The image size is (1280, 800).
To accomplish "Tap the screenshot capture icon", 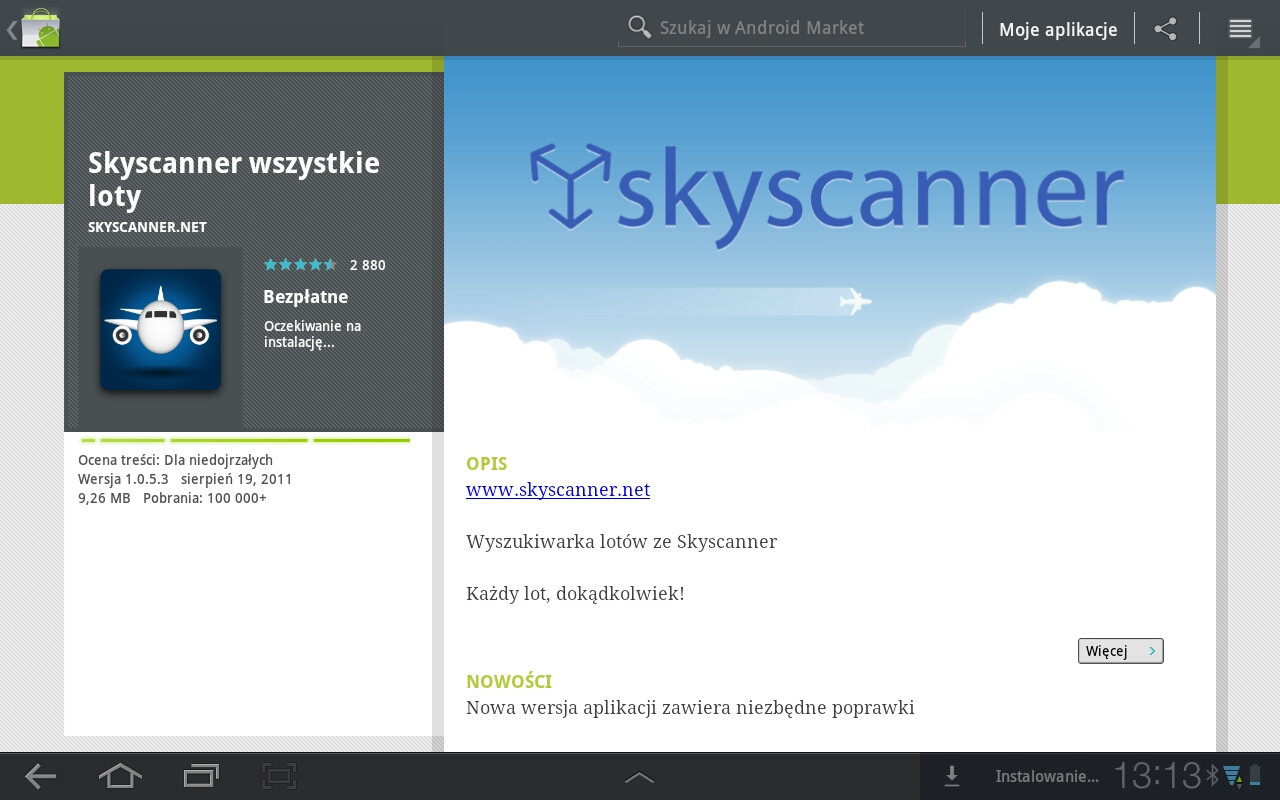I will 279,775.
